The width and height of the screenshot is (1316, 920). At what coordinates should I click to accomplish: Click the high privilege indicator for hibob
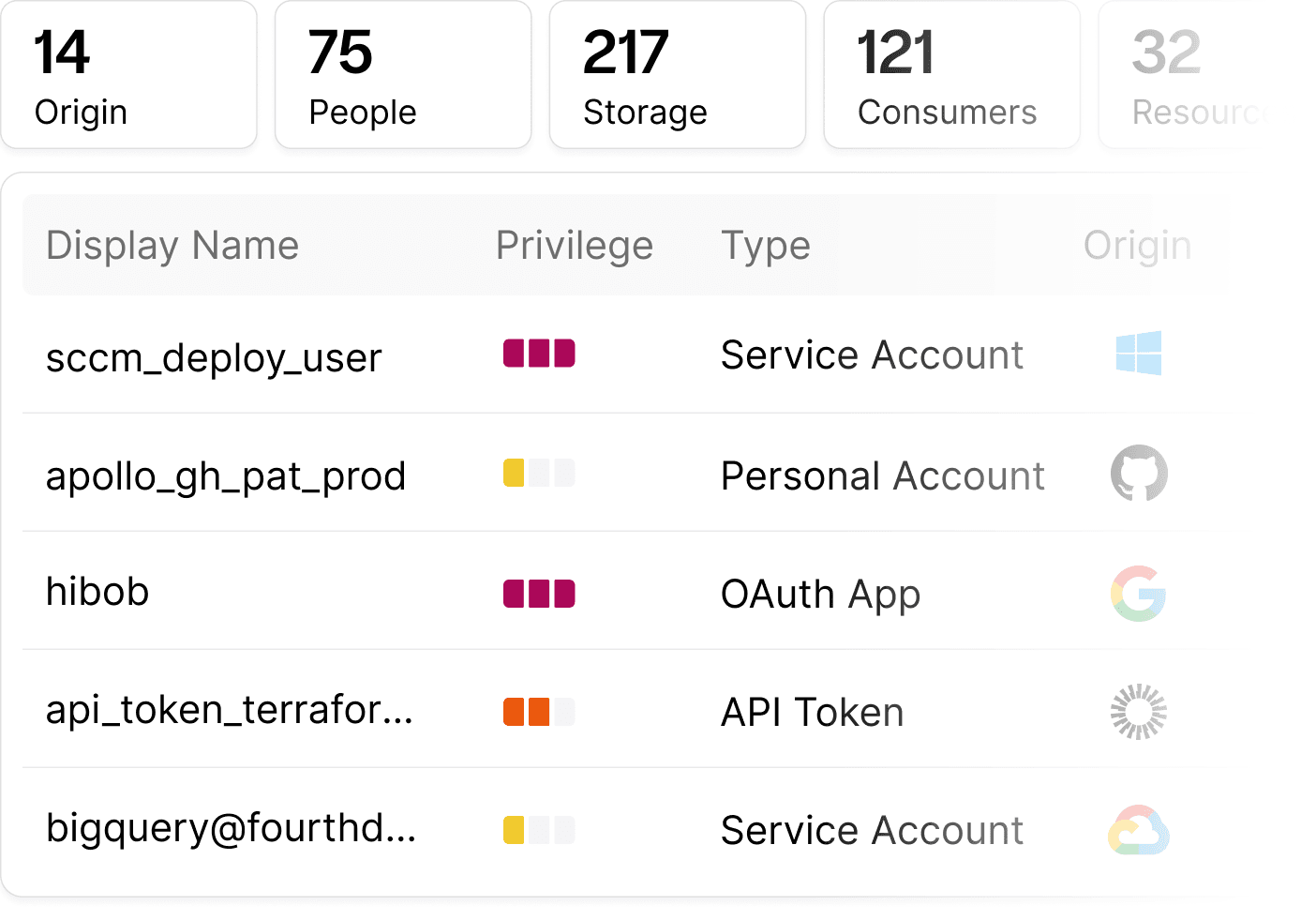click(539, 594)
